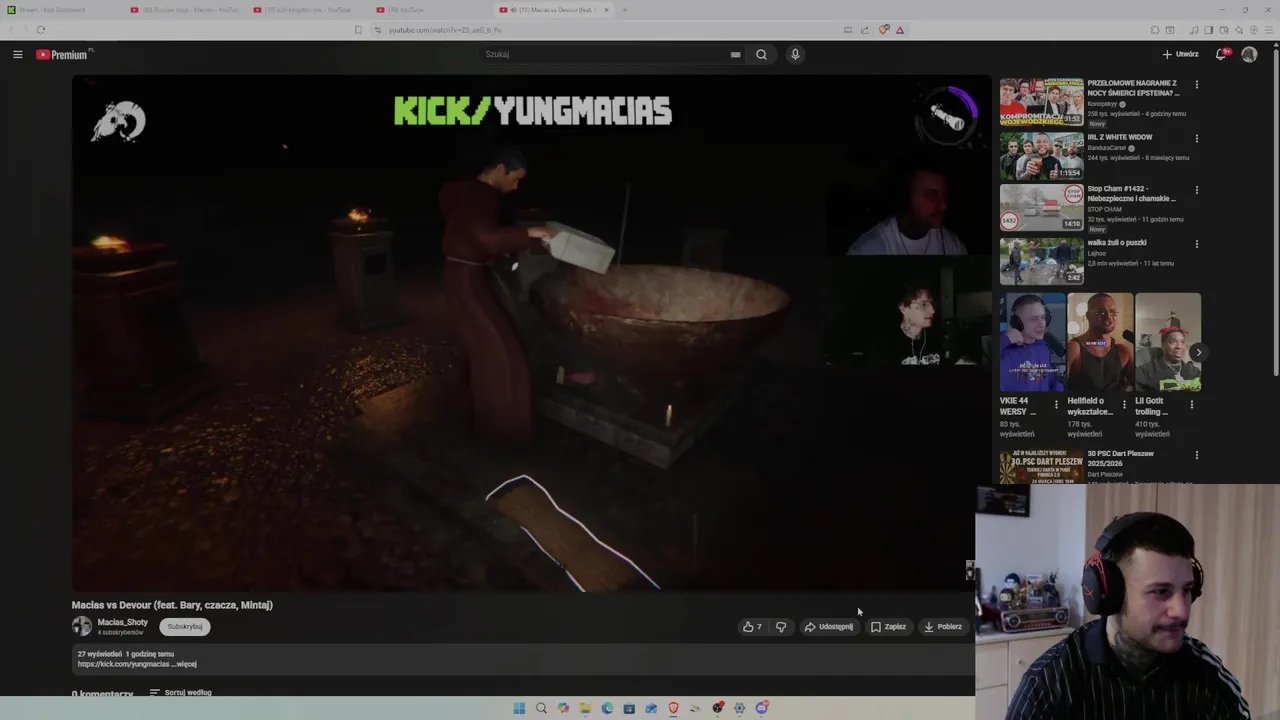Switch to the fourth YouTube tab
The height and width of the screenshot is (720, 1280).
pos(431,10)
